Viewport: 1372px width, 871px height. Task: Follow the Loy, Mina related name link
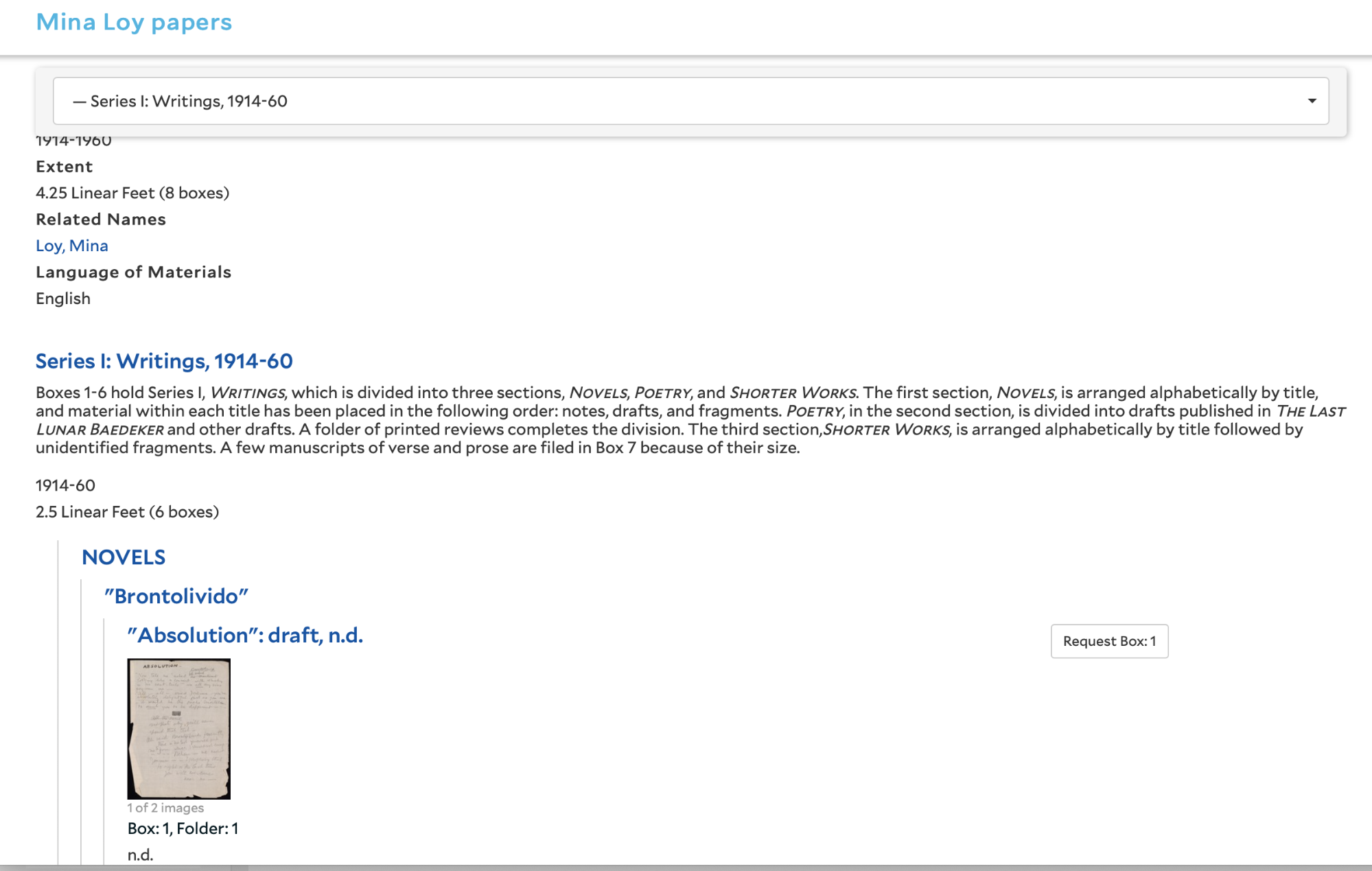pyautogui.click(x=72, y=246)
